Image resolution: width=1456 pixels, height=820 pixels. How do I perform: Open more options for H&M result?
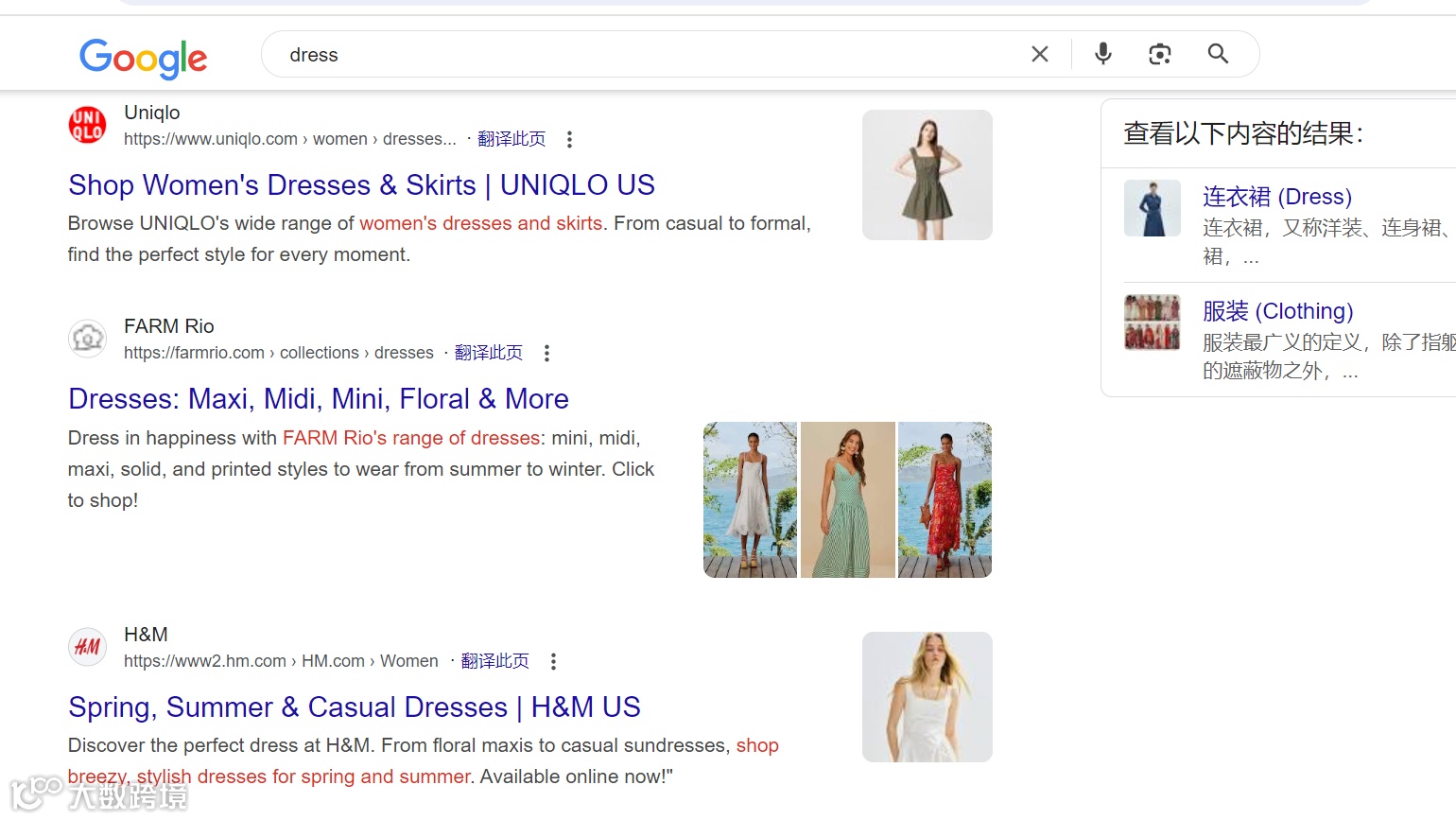(553, 662)
